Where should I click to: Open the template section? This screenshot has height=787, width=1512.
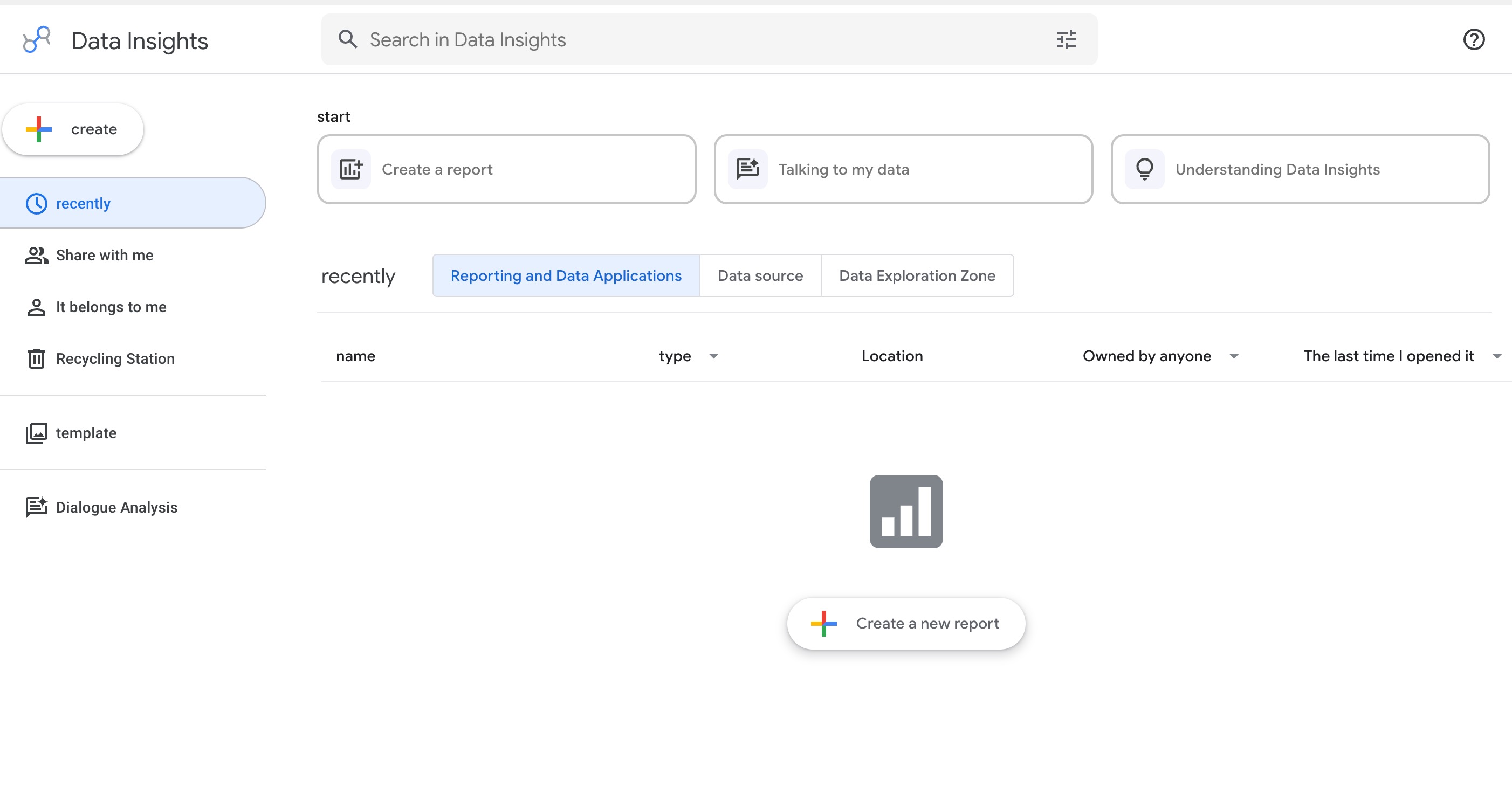coord(133,433)
